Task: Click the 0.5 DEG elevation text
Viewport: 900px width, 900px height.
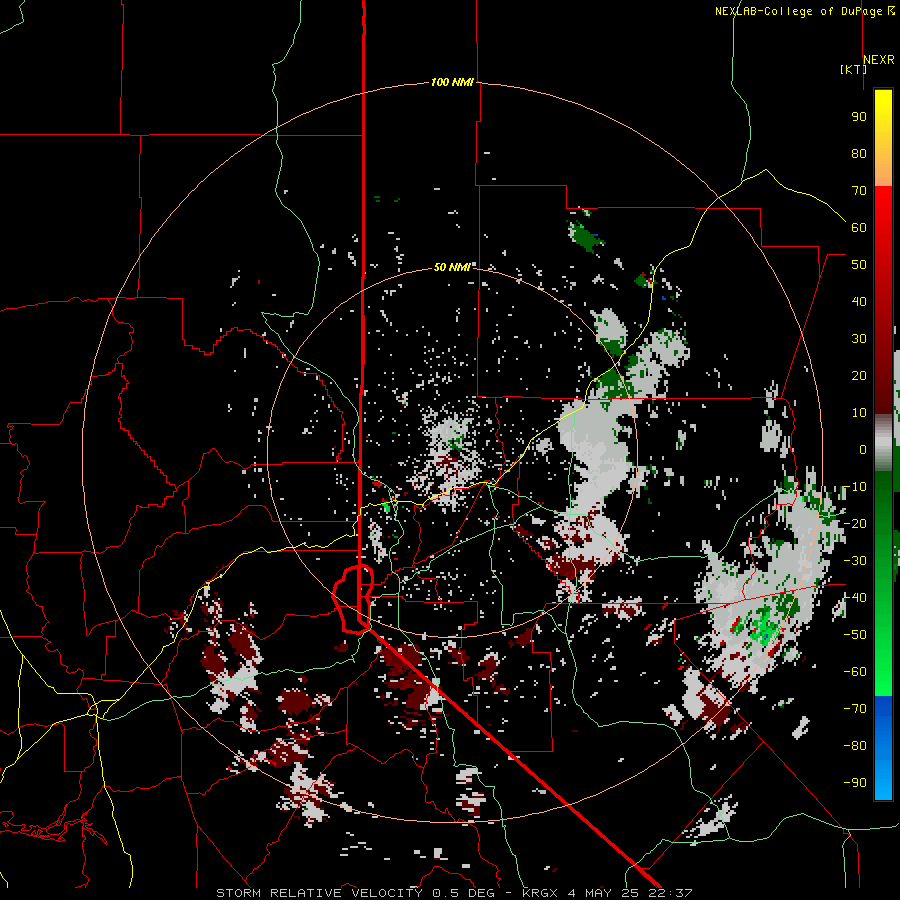Action: [464, 893]
